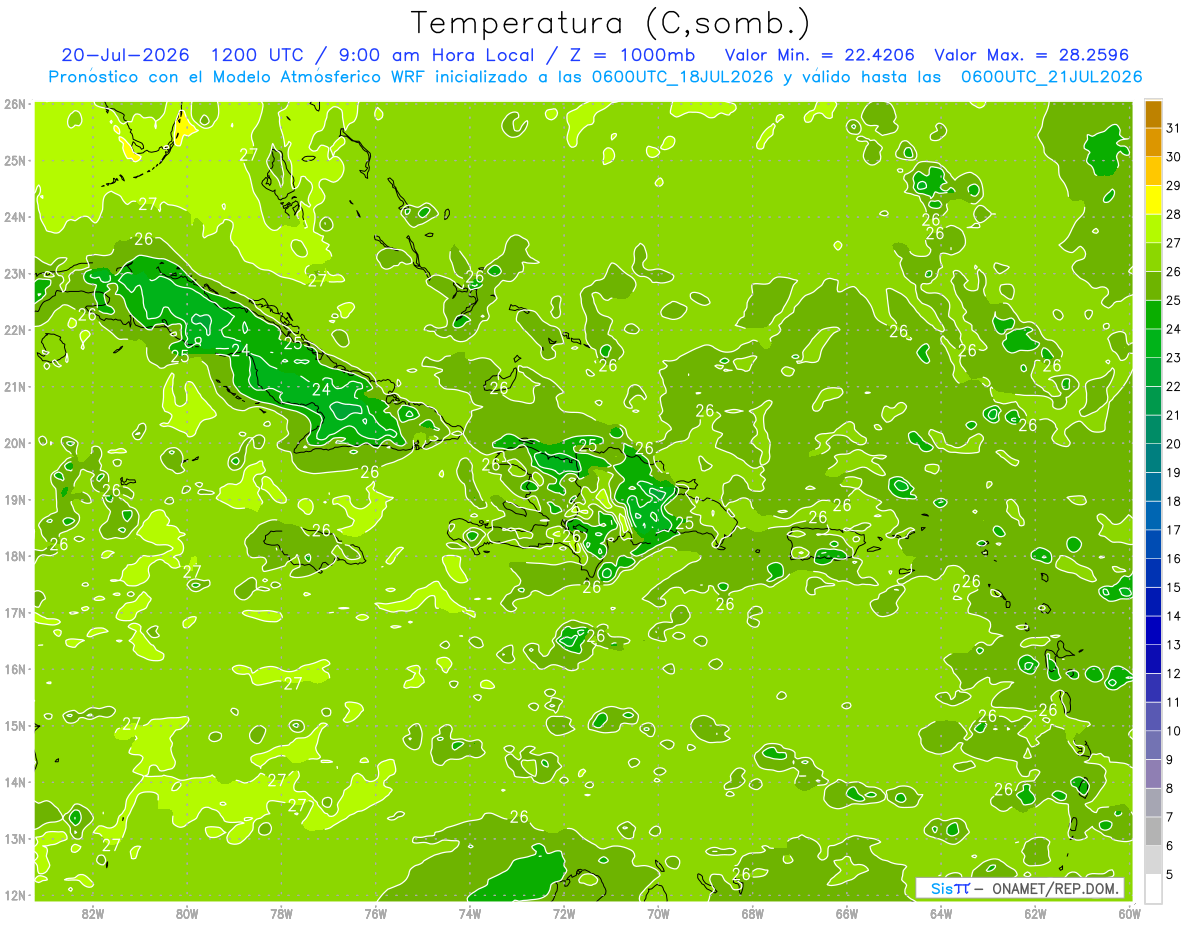Click the "78W" longitude axis label
Screen dimensions: 1200x927
pyautogui.click(x=281, y=913)
